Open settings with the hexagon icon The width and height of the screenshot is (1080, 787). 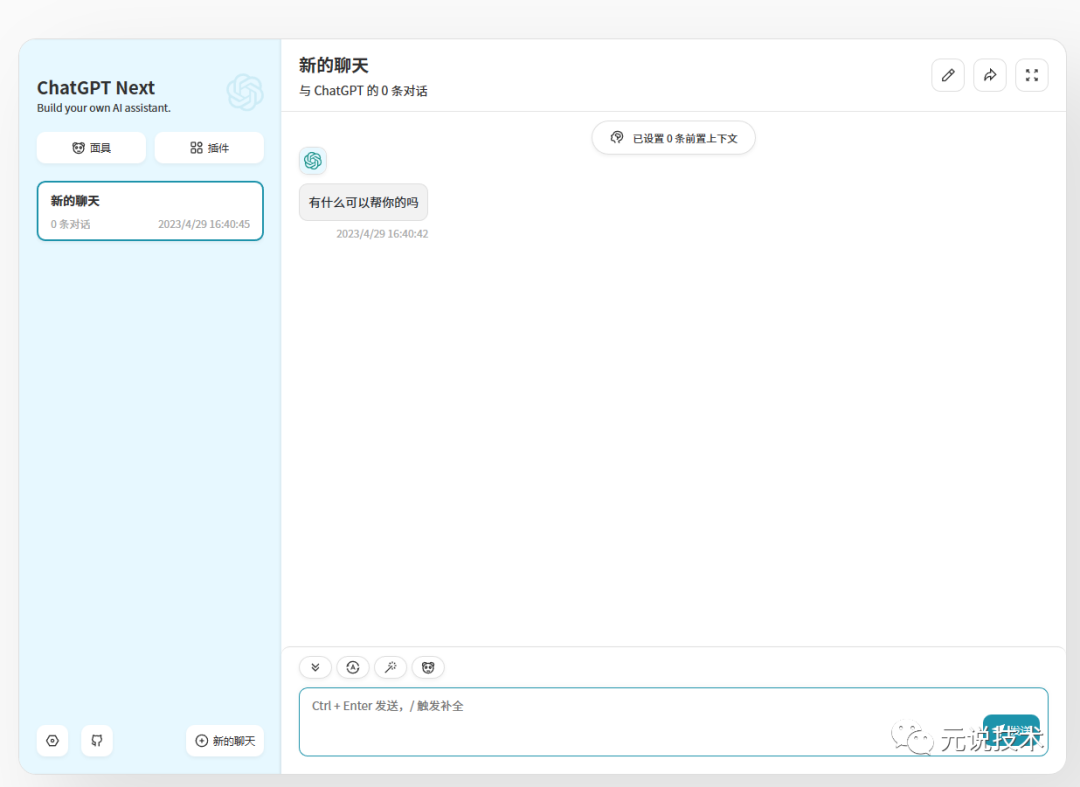pos(52,741)
